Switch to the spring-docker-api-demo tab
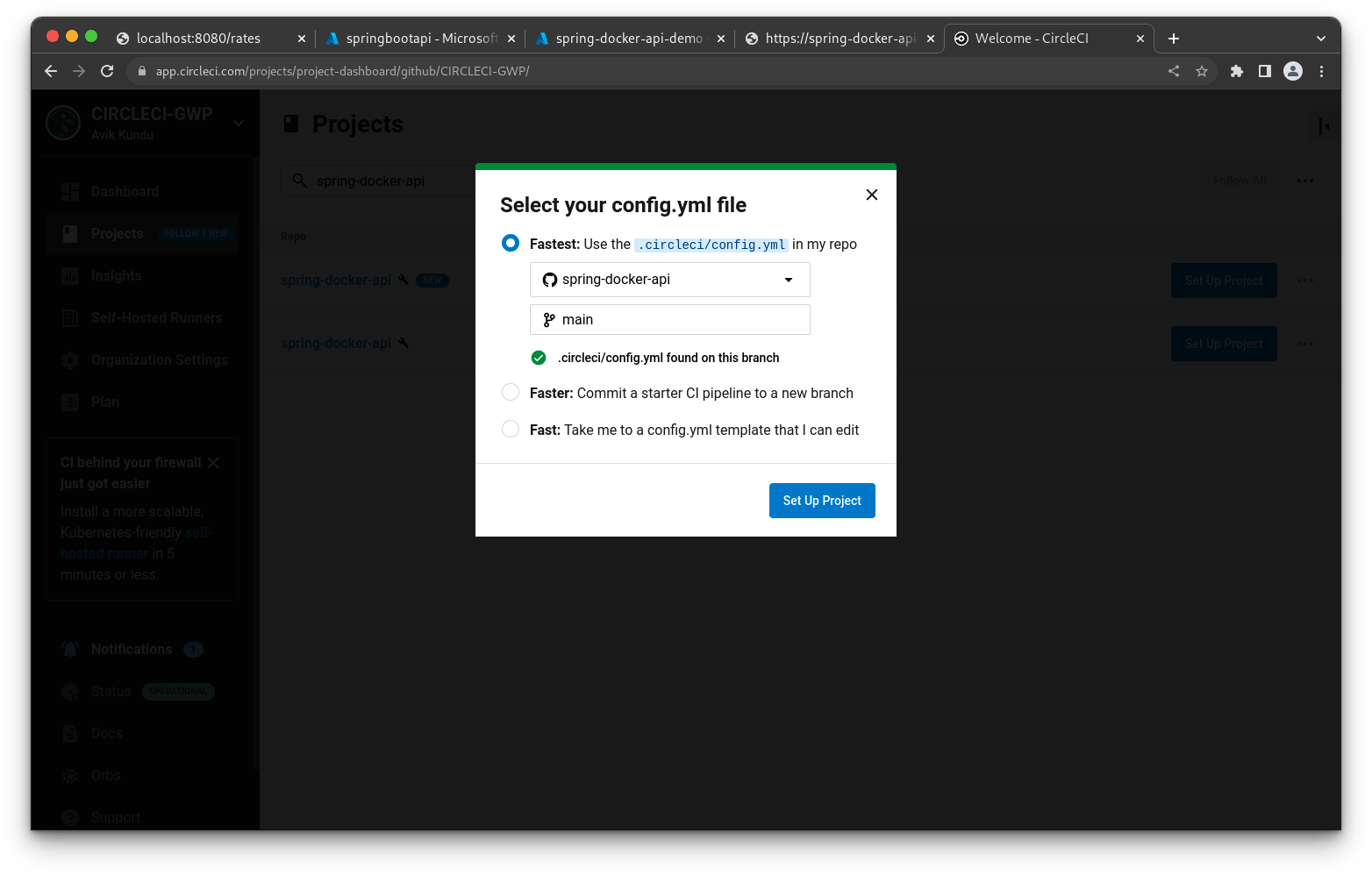The width and height of the screenshot is (1372, 875). click(x=628, y=39)
